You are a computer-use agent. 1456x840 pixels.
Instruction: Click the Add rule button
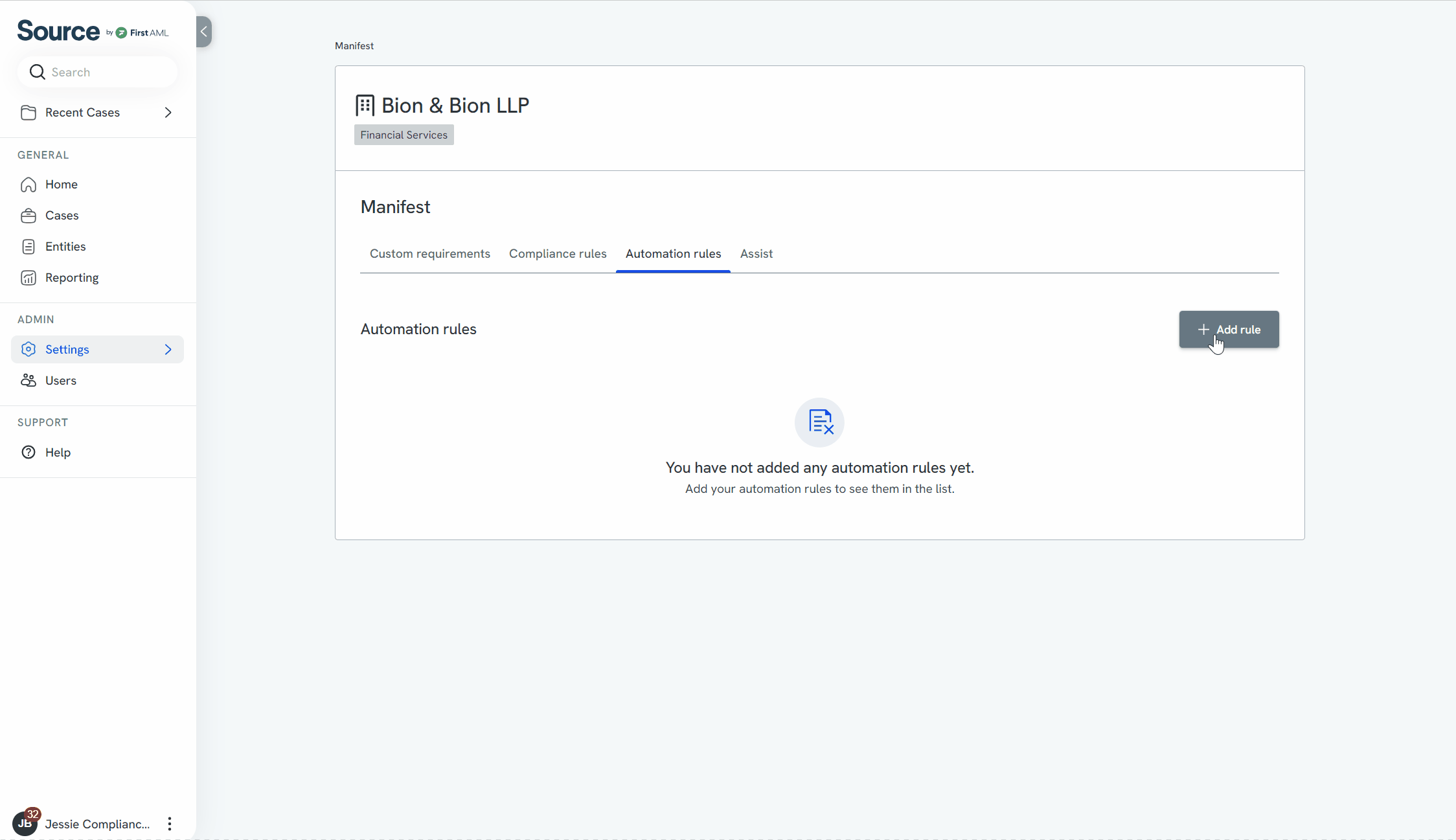(1229, 330)
